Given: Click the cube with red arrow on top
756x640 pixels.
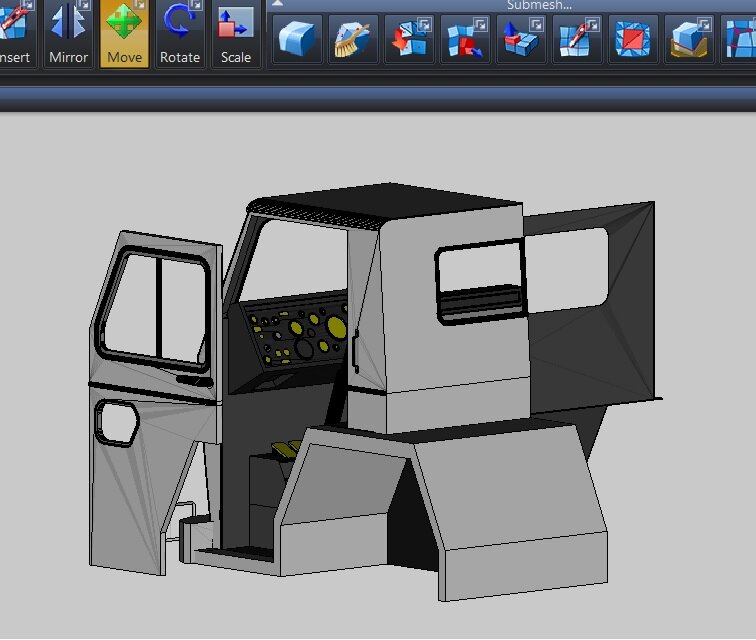Looking at the screenshot, I should [x=522, y=40].
